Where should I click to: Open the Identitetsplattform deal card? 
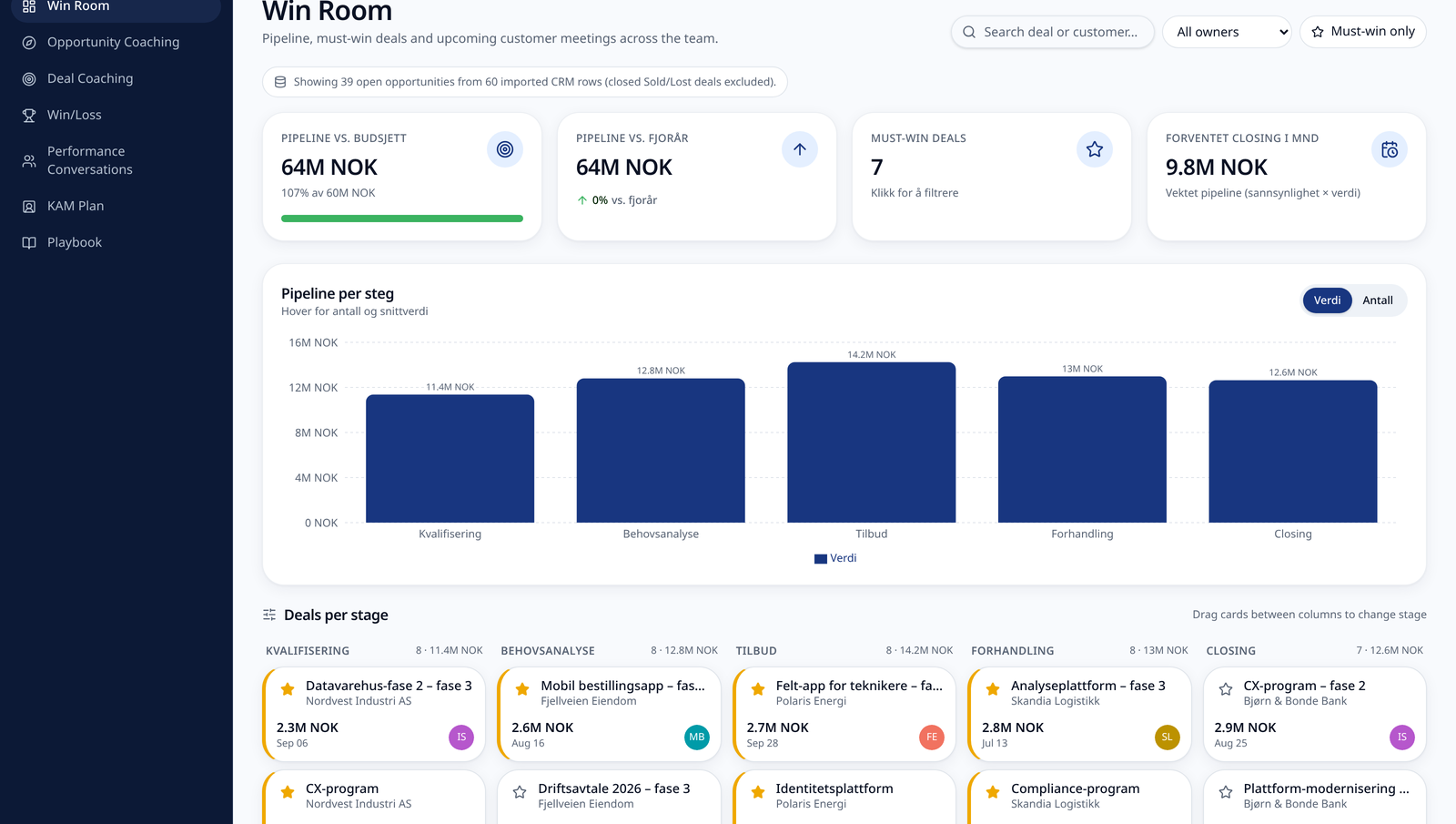844,798
